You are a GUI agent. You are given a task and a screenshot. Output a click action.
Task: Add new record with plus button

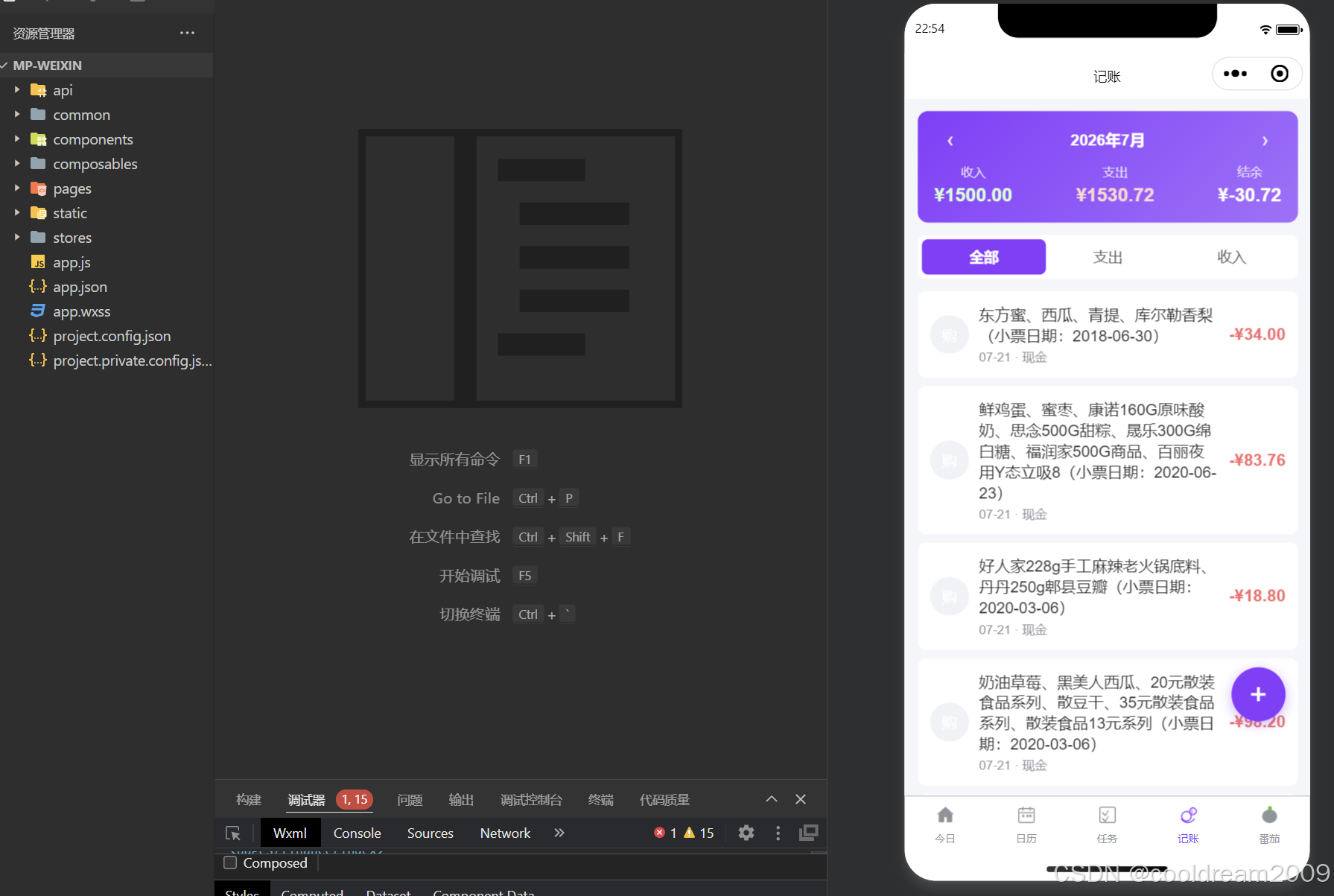pyautogui.click(x=1258, y=694)
